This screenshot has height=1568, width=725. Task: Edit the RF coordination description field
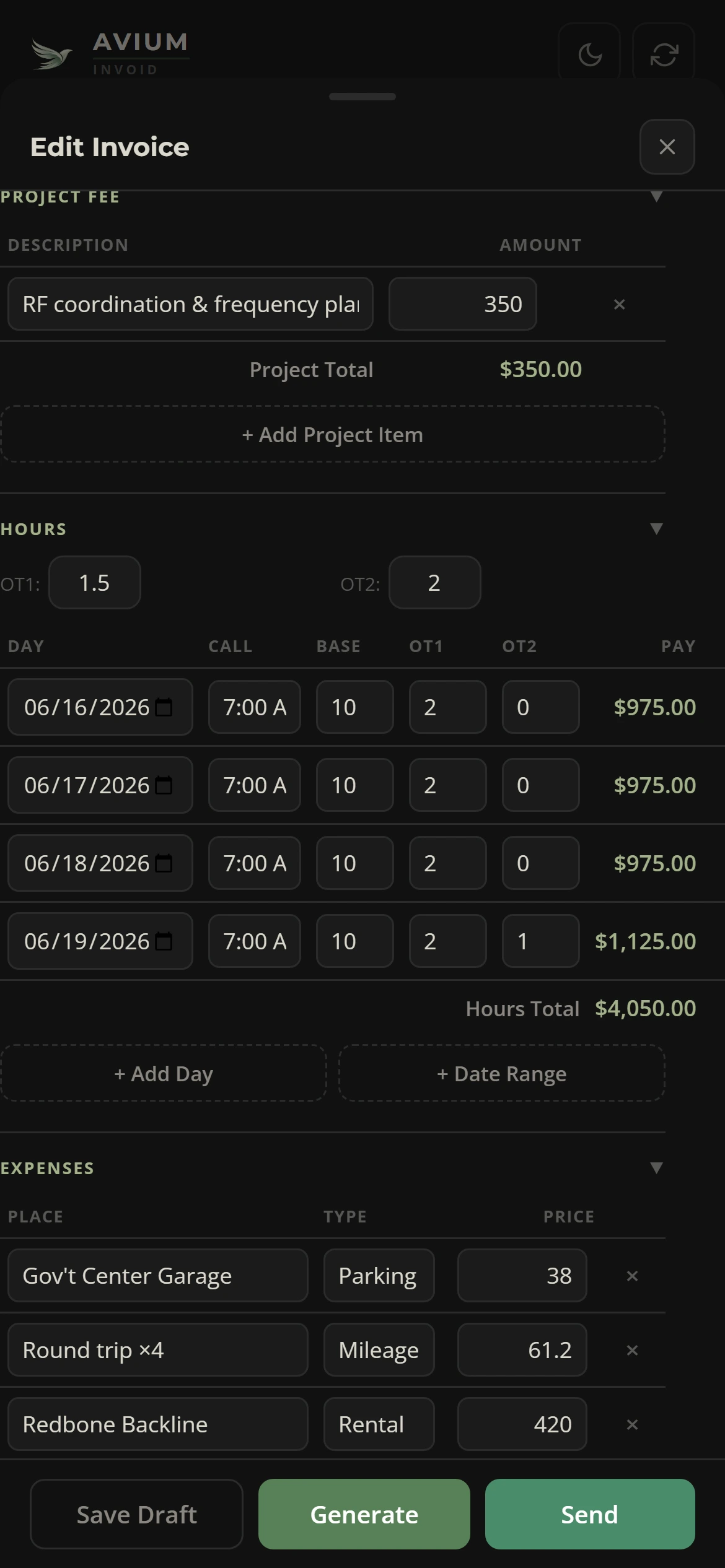point(190,304)
